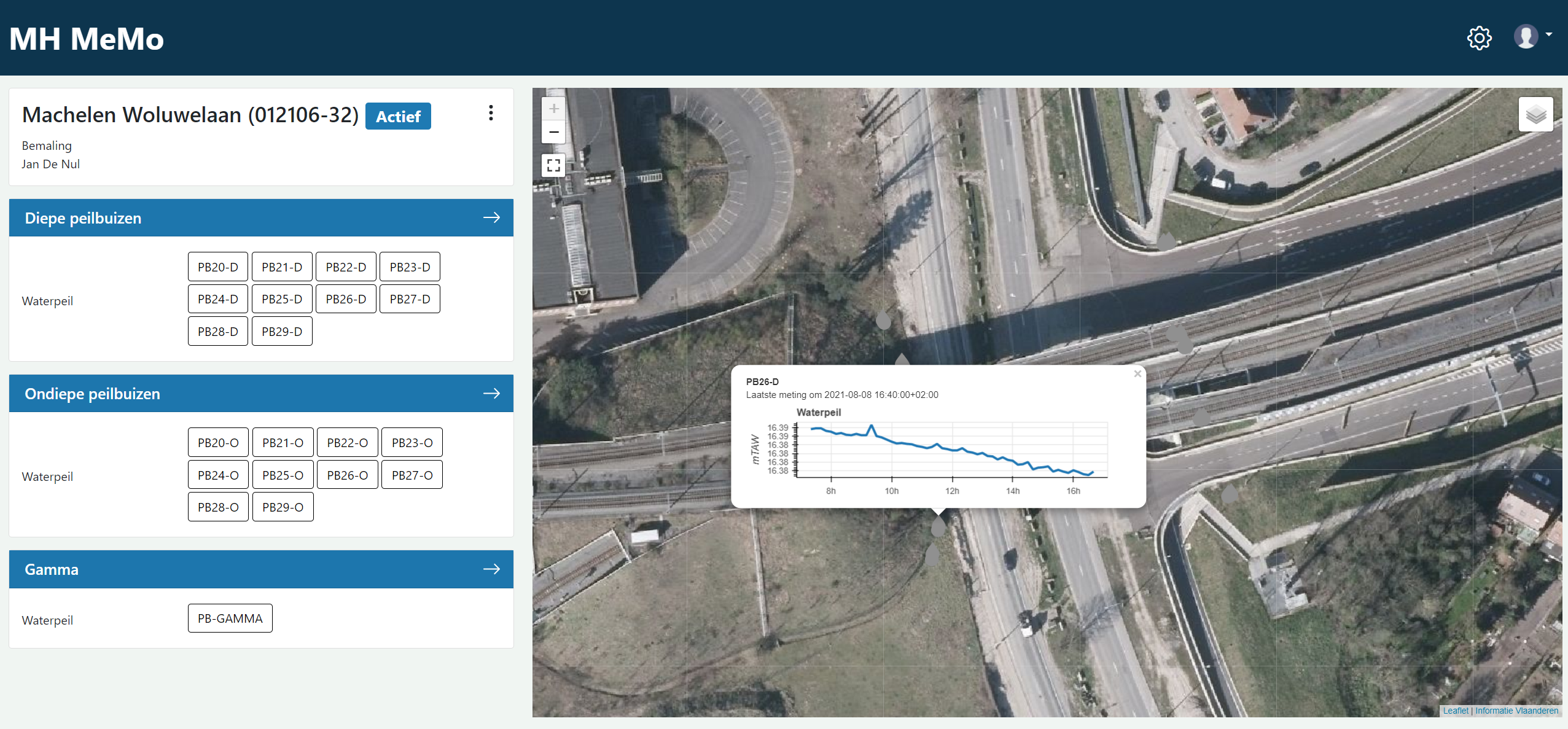Close the PB26-D chart popup
The height and width of the screenshot is (729, 1568).
(x=1137, y=373)
